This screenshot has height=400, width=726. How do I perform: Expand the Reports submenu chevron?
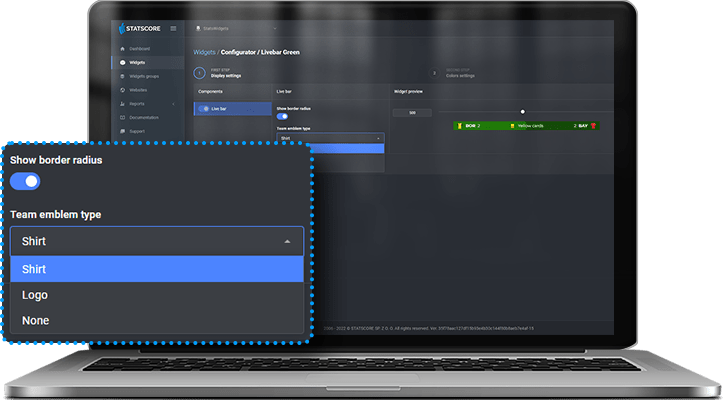[x=174, y=104]
